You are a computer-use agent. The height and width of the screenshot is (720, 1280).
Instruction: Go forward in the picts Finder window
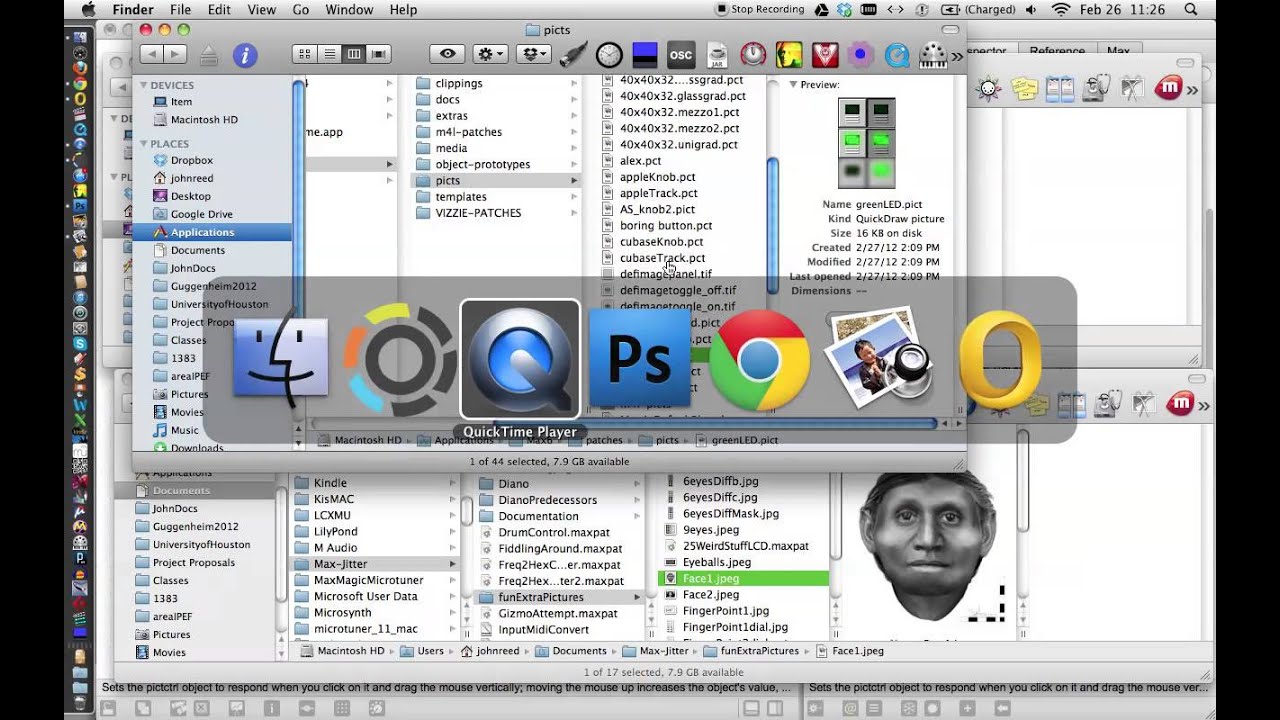pos(176,54)
